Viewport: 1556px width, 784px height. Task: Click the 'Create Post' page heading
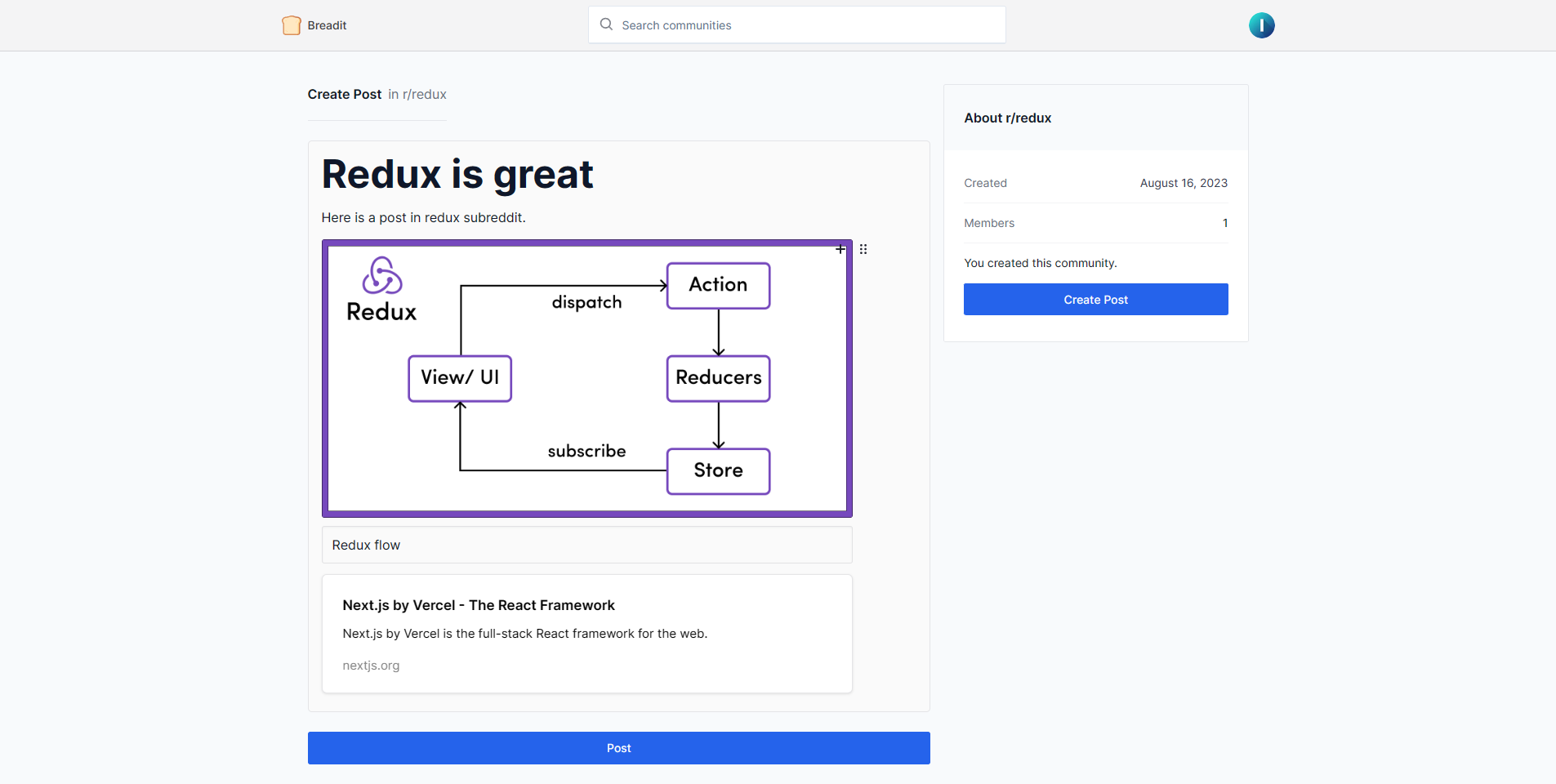345,94
